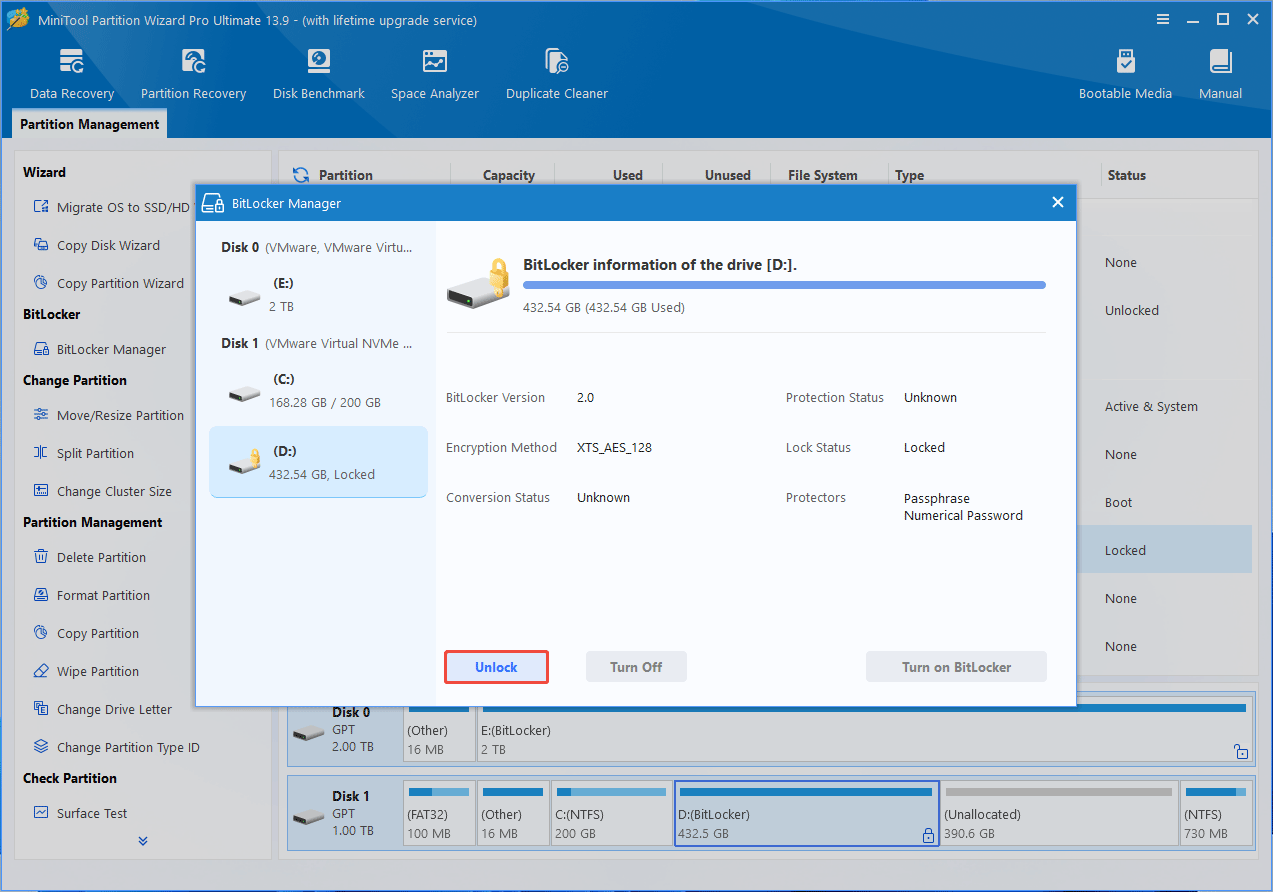Launch Partition Recovery from the toolbar
Image resolution: width=1273 pixels, height=892 pixels.
click(x=193, y=75)
